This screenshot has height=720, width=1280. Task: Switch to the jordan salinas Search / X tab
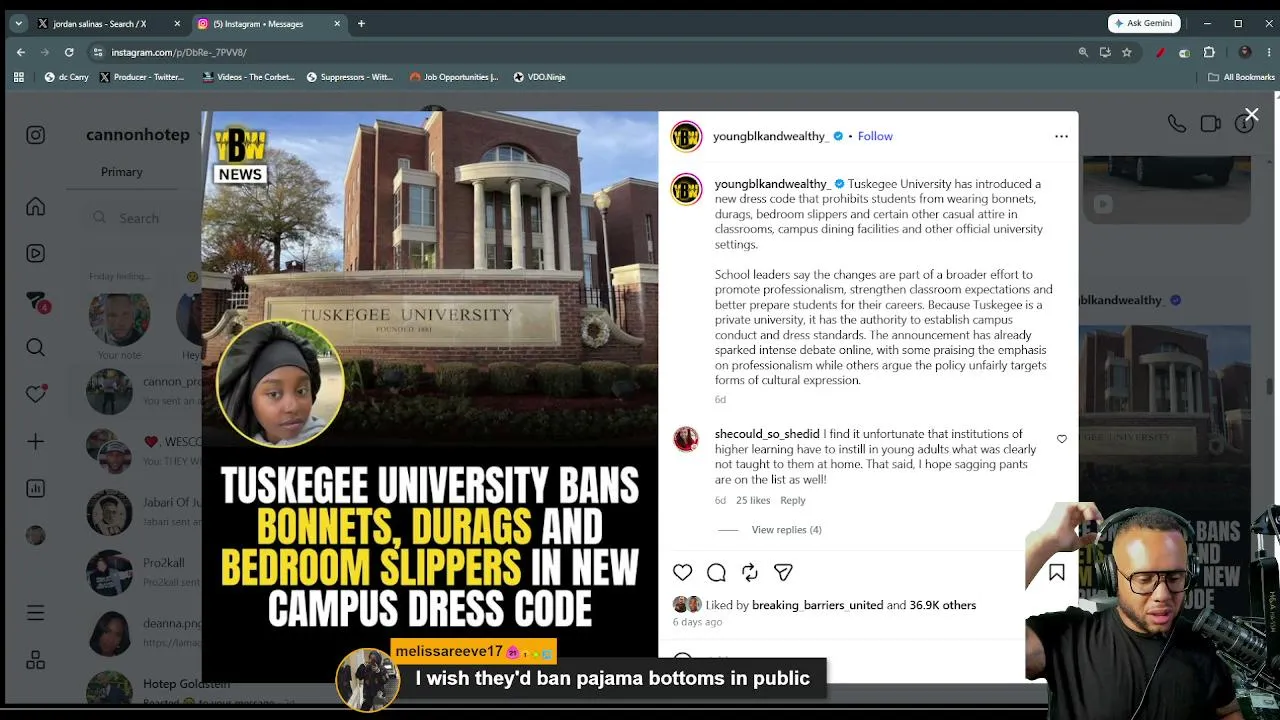coord(109,23)
